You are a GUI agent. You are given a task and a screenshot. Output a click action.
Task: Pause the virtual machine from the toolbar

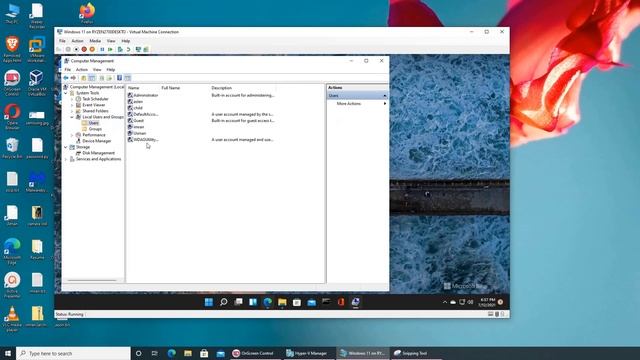point(102,49)
